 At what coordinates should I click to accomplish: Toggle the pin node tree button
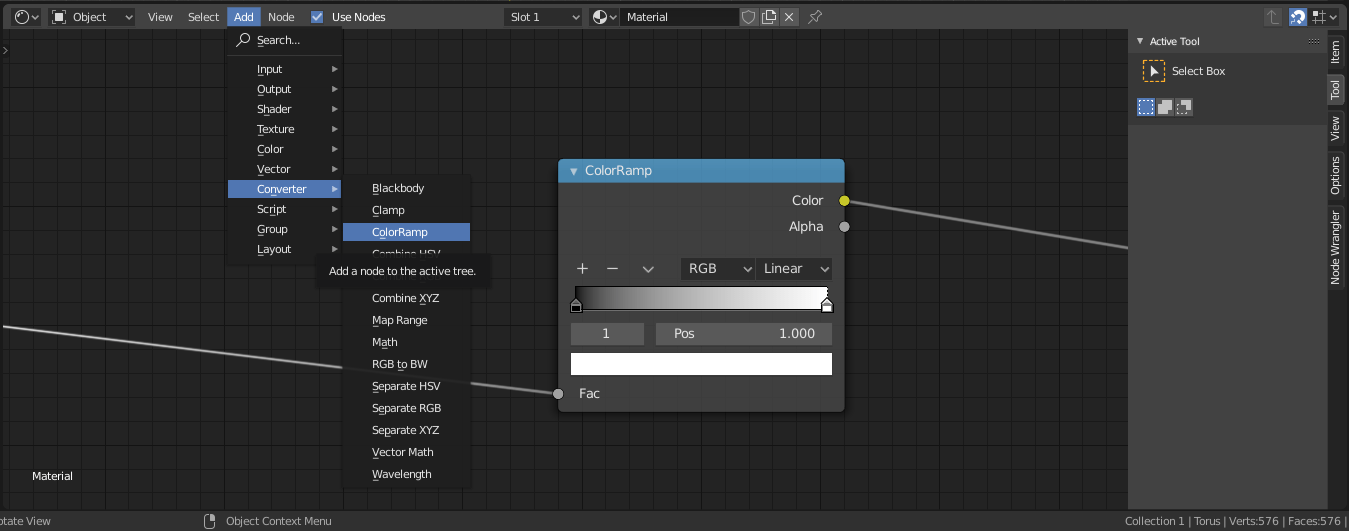[x=815, y=17]
